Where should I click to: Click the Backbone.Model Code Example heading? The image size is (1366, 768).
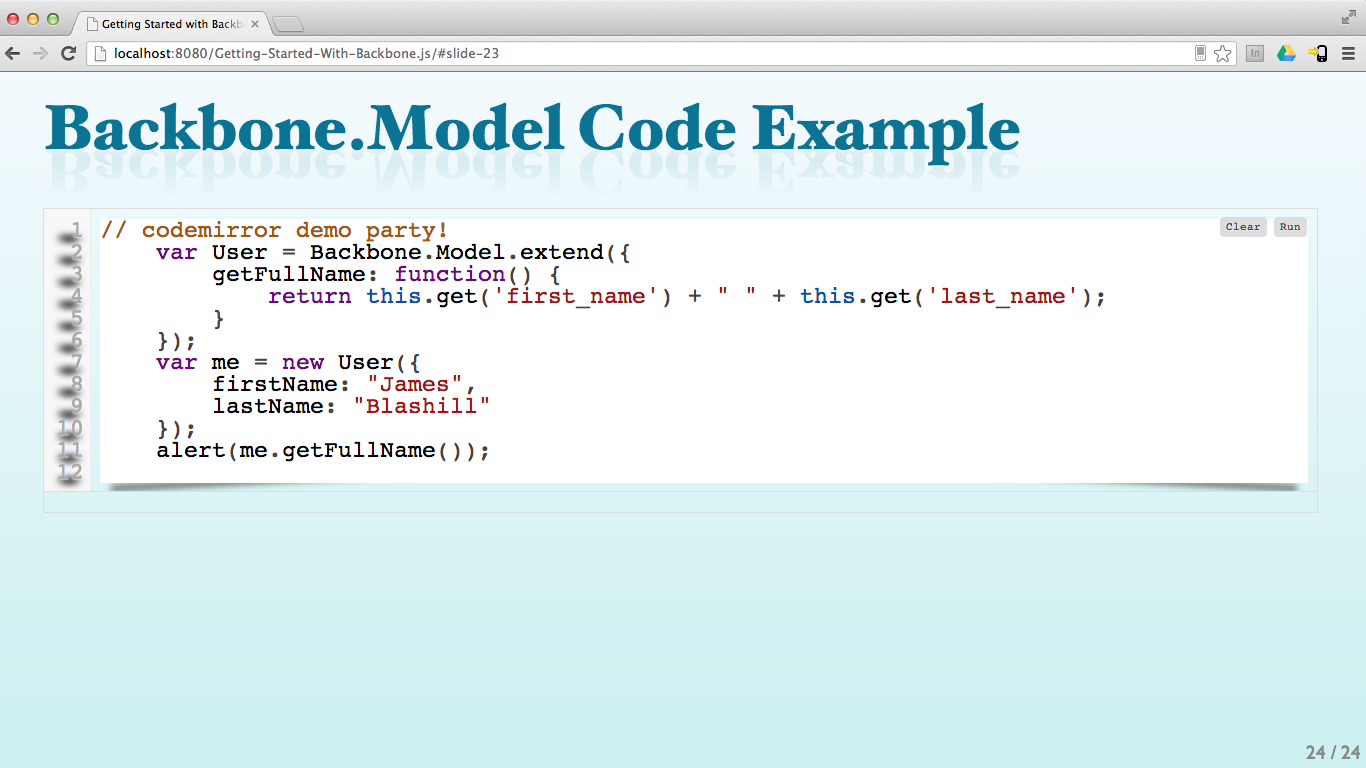pos(532,131)
